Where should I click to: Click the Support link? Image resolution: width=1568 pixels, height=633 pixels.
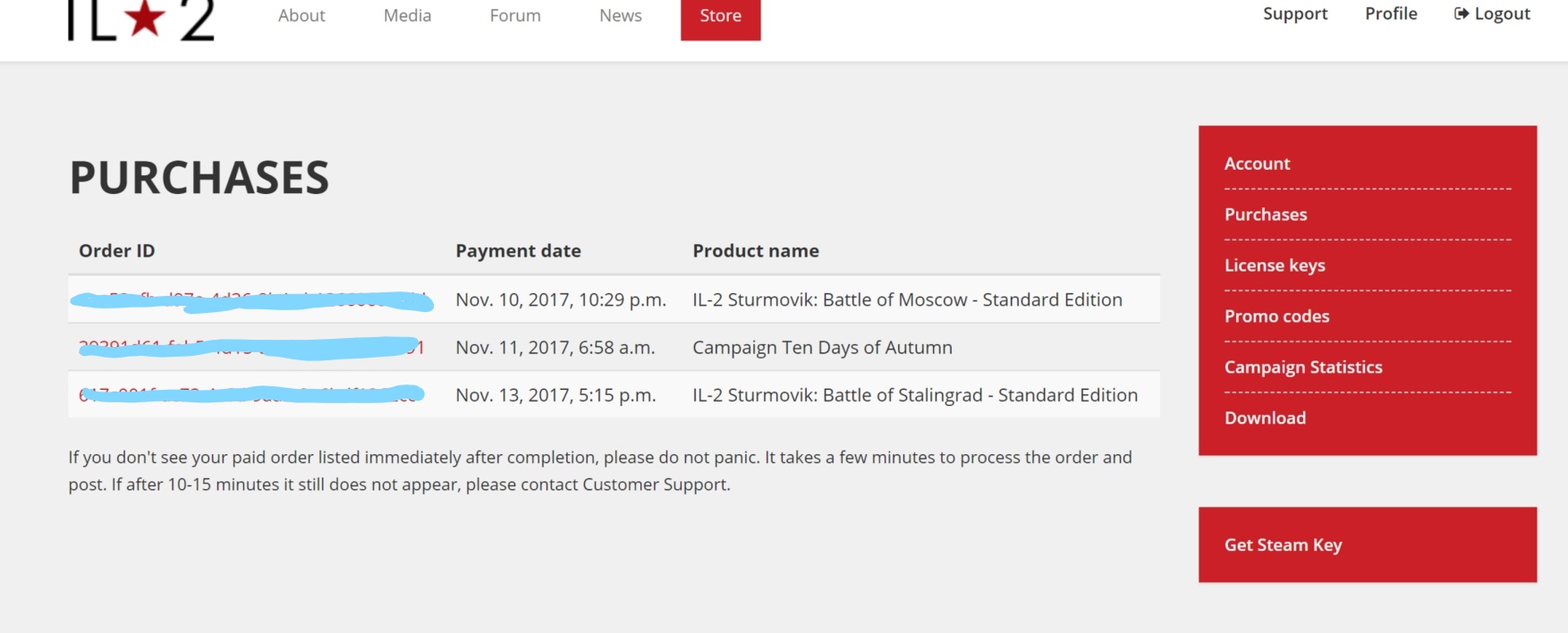pos(1294,13)
